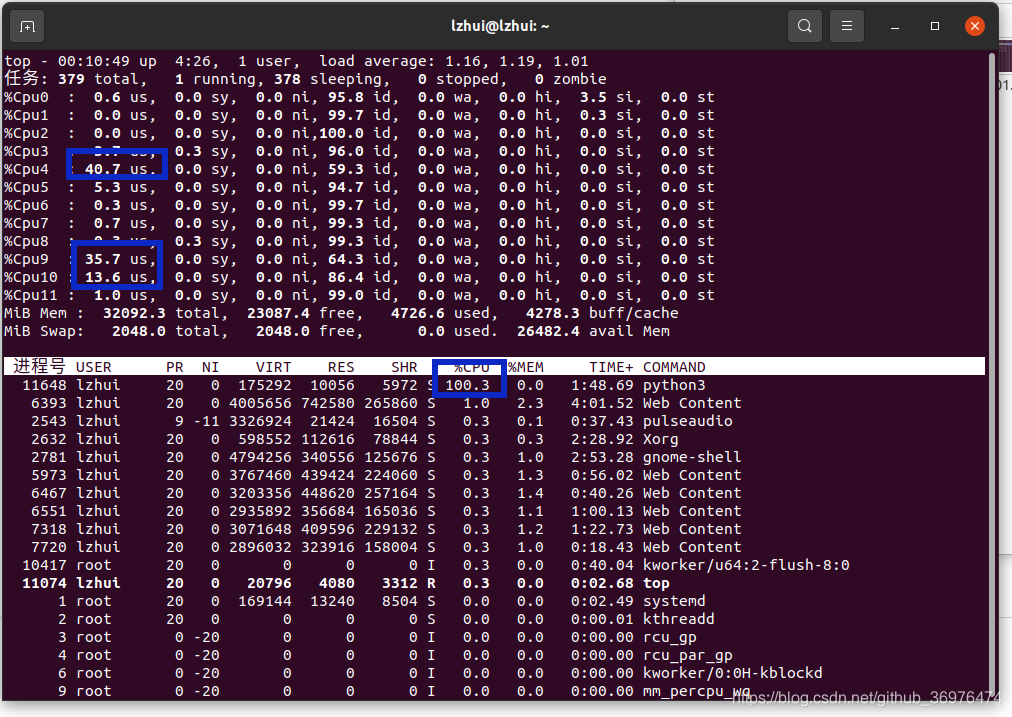The height and width of the screenshot is (717, 1012).
Task: Click the %Cpu11 row label
Action: [30, 296]
